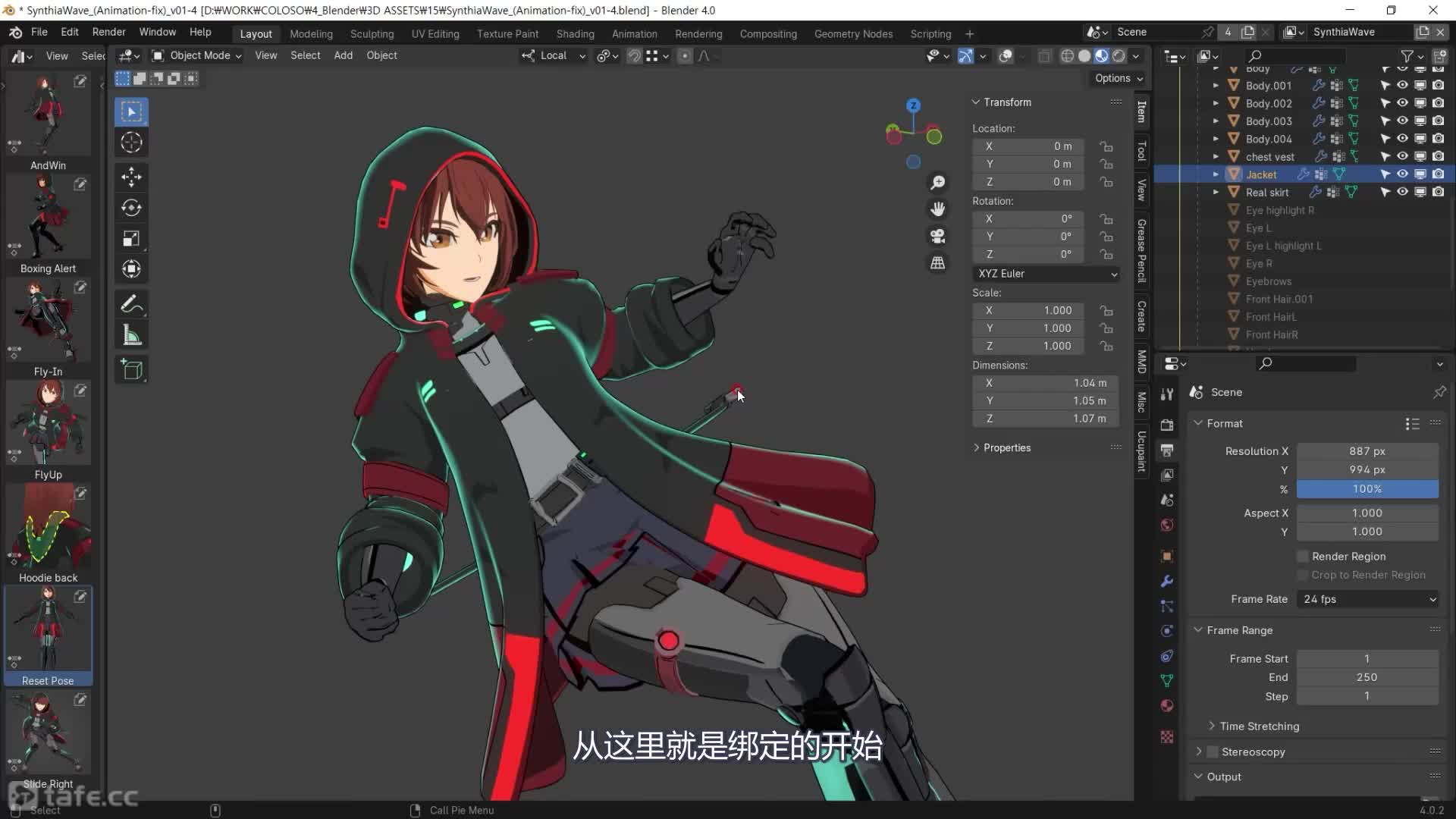Select the Rotate tool

click(x=131, y=208)
